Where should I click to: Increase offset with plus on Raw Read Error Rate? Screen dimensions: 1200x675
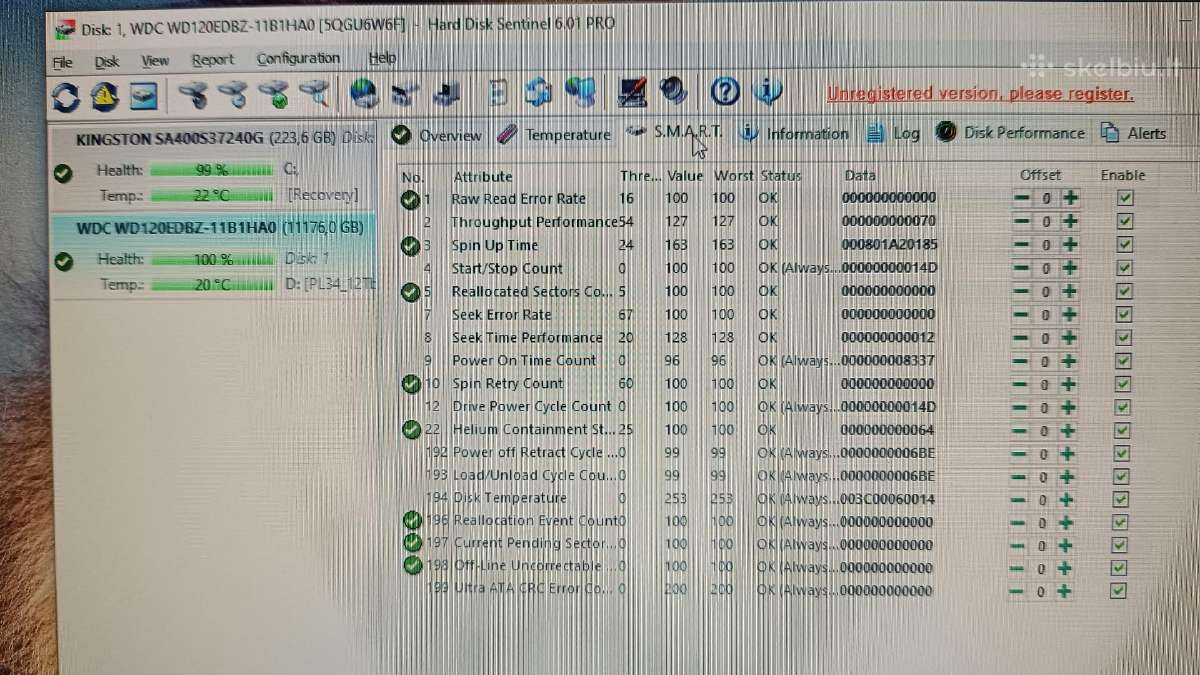(x=1070, y=198)
